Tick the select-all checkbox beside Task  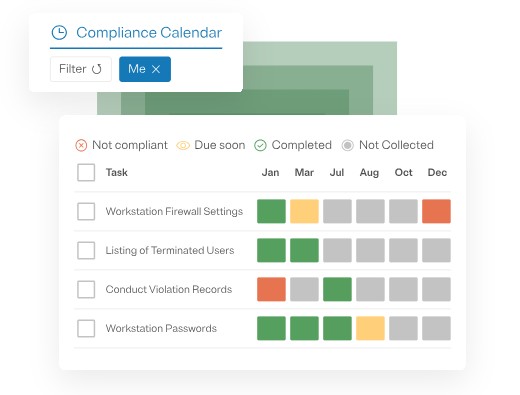coord(86,172)
